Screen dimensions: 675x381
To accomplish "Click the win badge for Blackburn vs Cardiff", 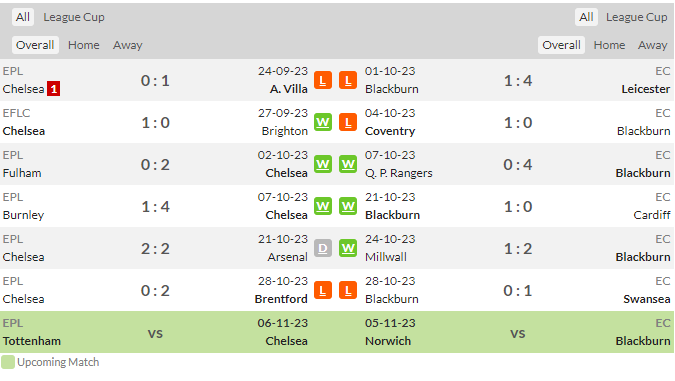I will (348, 207).
